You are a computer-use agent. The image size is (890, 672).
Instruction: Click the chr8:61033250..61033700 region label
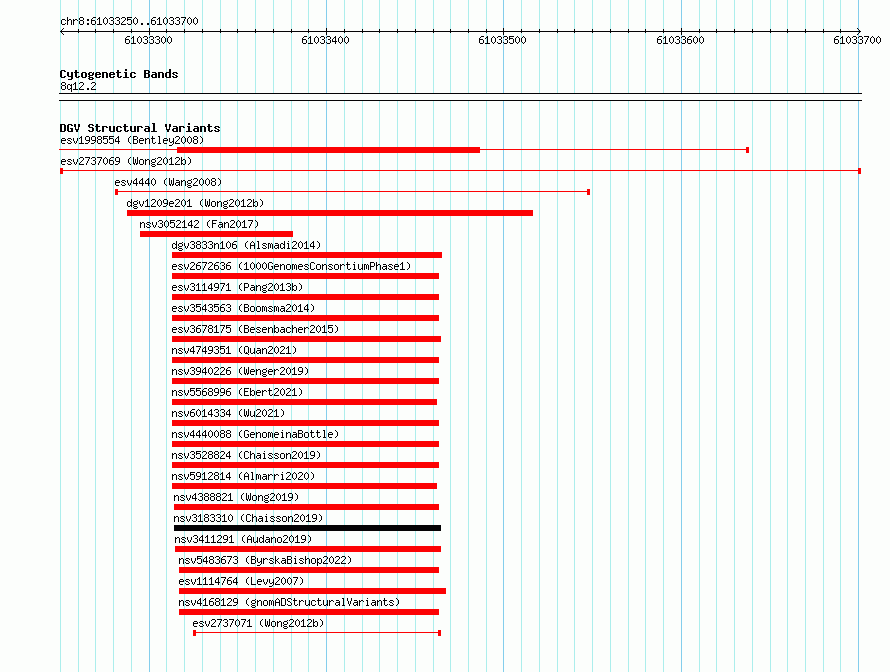point(129,21)
